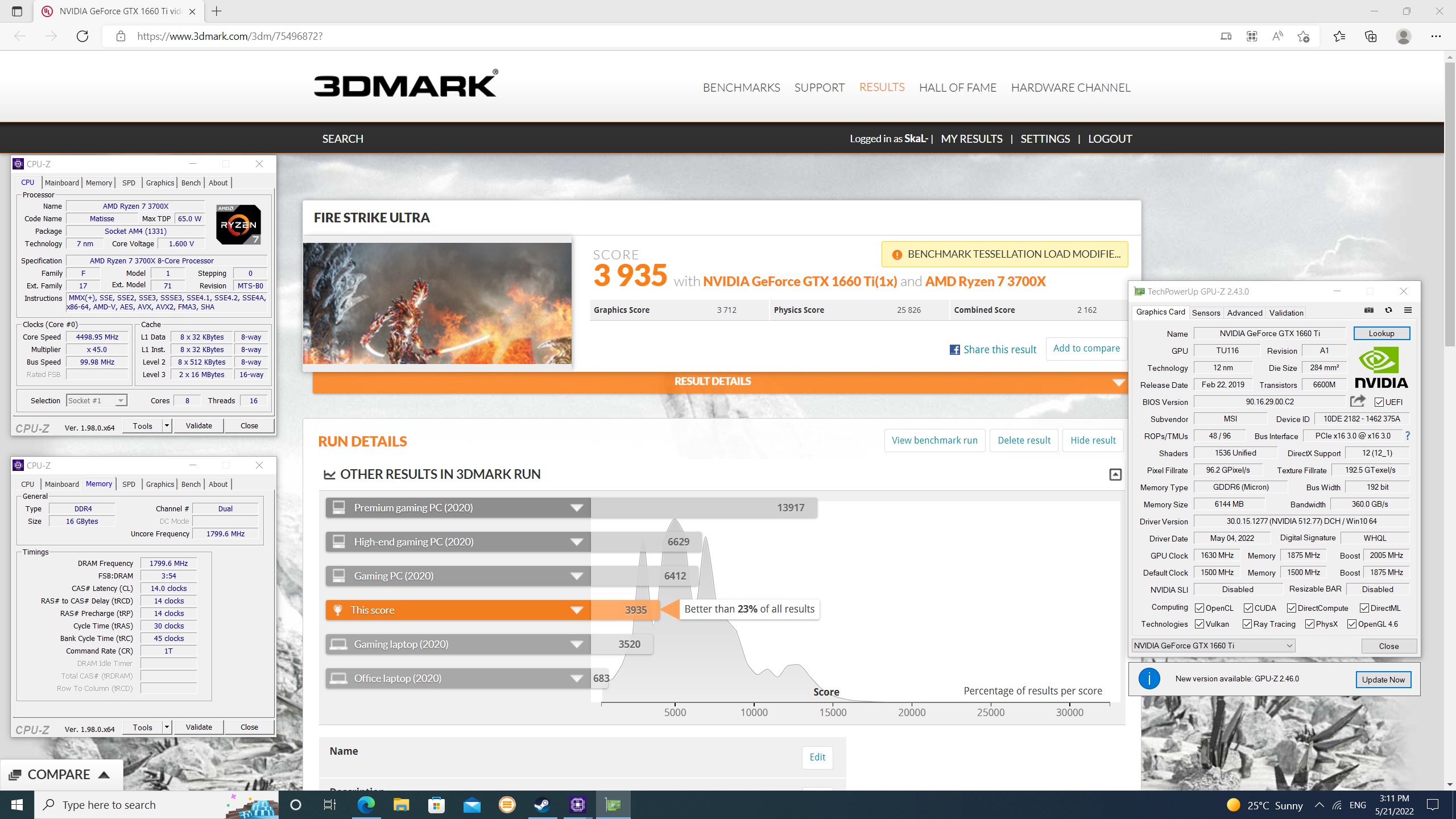
Task: Open Task View on taskbar
Action: pos(330,805)
